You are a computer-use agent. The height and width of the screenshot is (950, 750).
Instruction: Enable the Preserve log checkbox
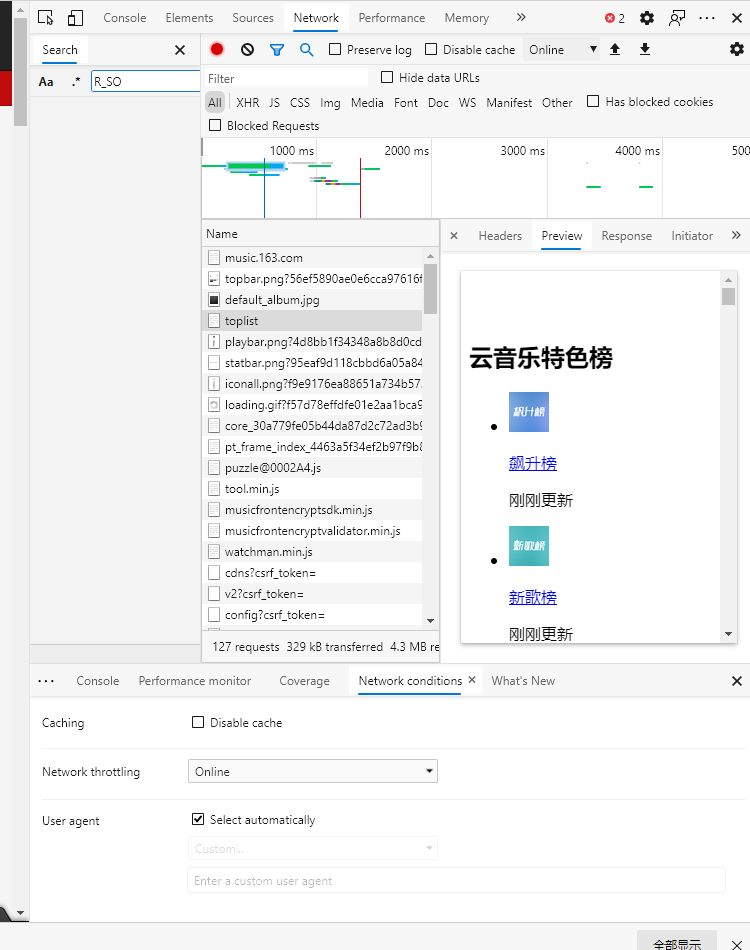click(x=335, y=49)
